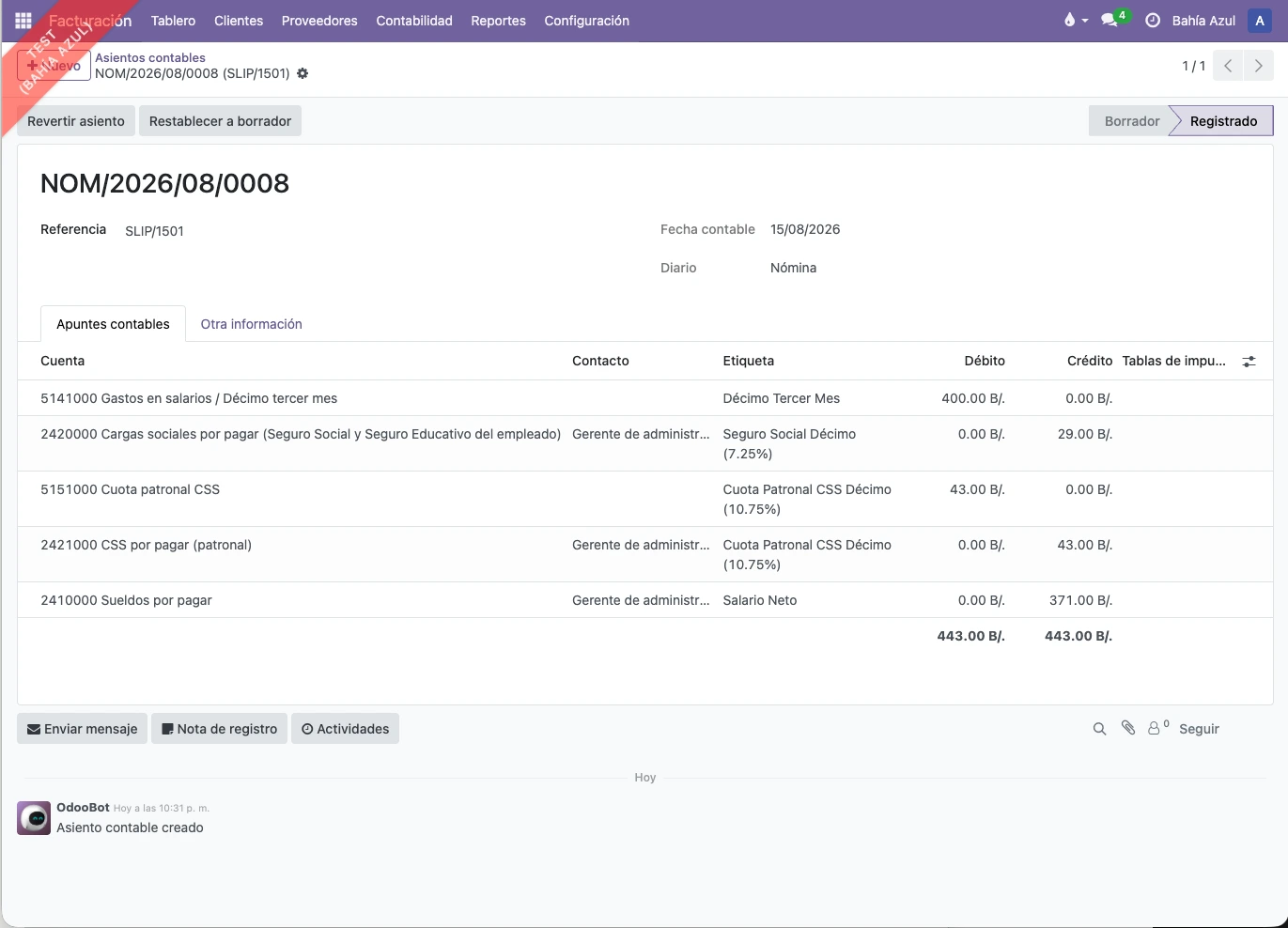Click the Asientos contables breadcrumb link
This screenshot has height=928, width=1288.
(x=150, y=57)
